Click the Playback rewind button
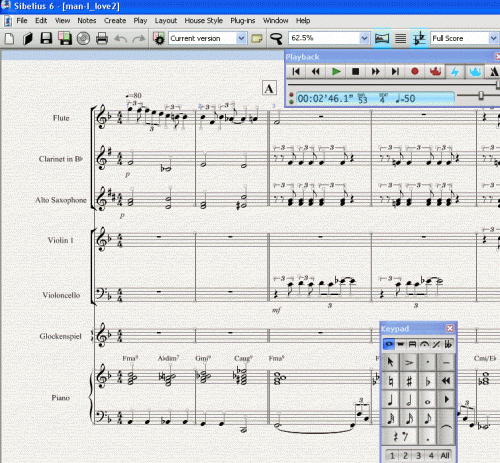The height and width of the screenshot is (463, 500). [x=316, y=71]
